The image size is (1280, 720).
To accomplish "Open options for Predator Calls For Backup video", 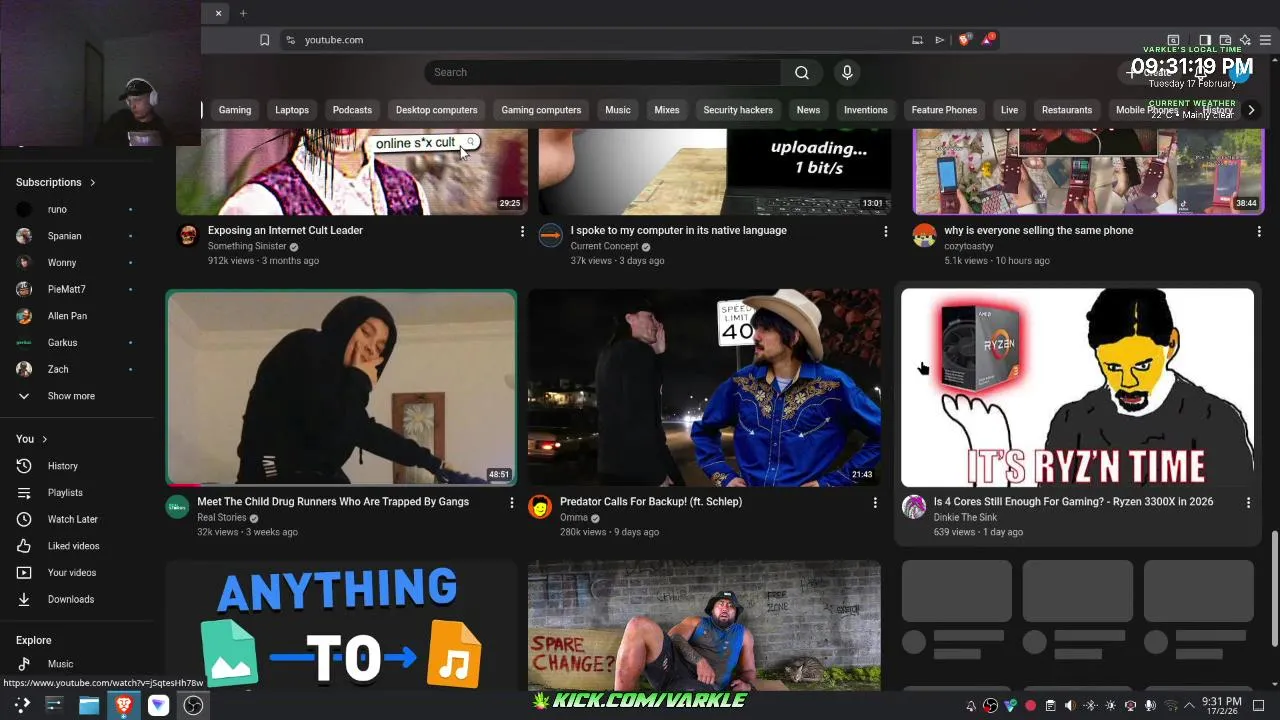I will pos(875,503).
